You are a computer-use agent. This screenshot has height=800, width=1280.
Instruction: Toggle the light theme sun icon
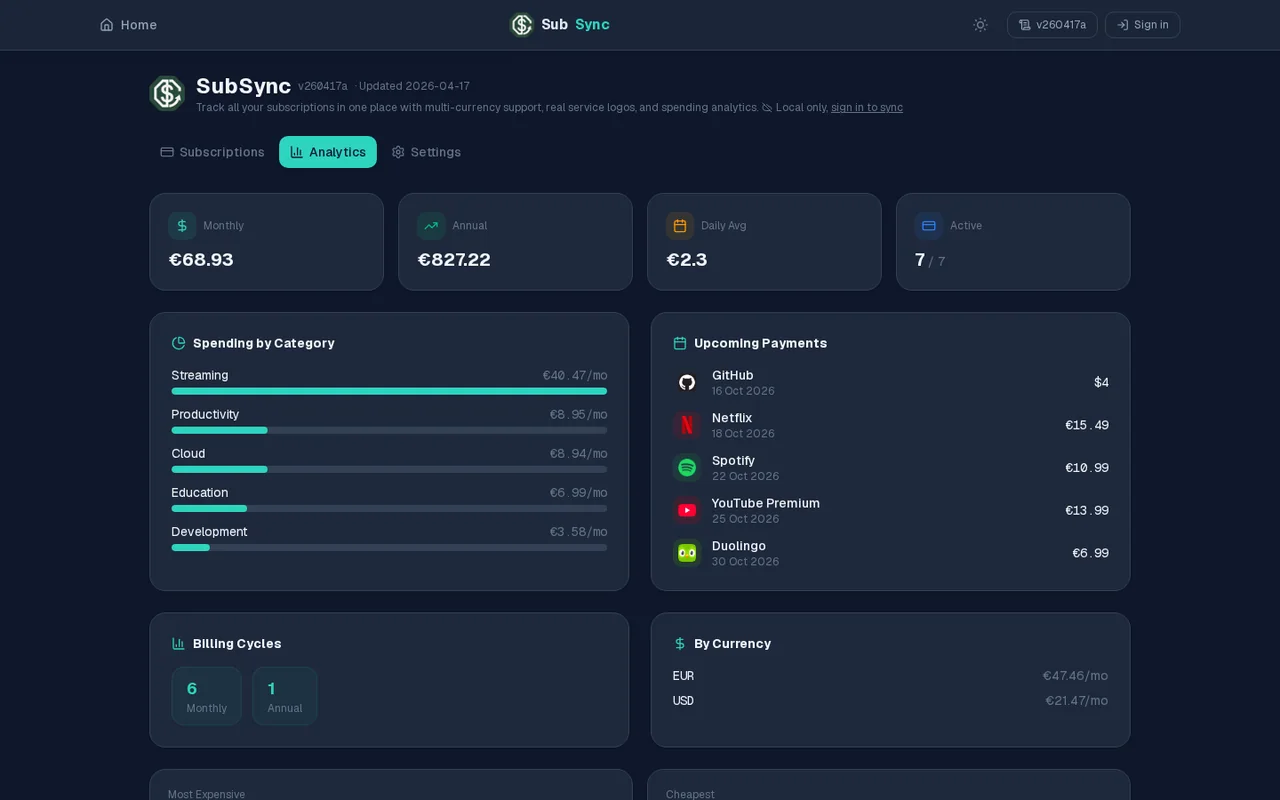pyautogui.click(x=980, y=25)
